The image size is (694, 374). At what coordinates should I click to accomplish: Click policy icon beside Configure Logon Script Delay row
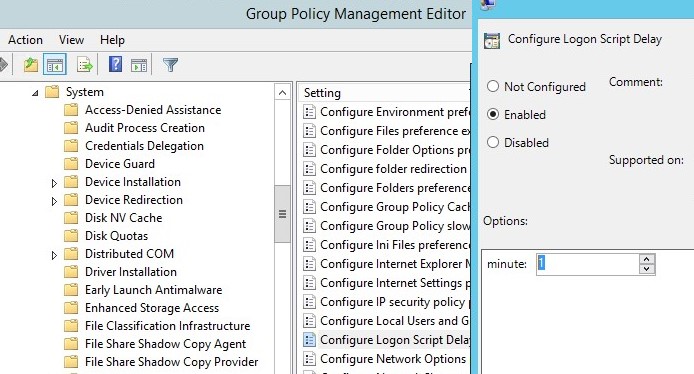pyautogui.click(x=309, y=339)
